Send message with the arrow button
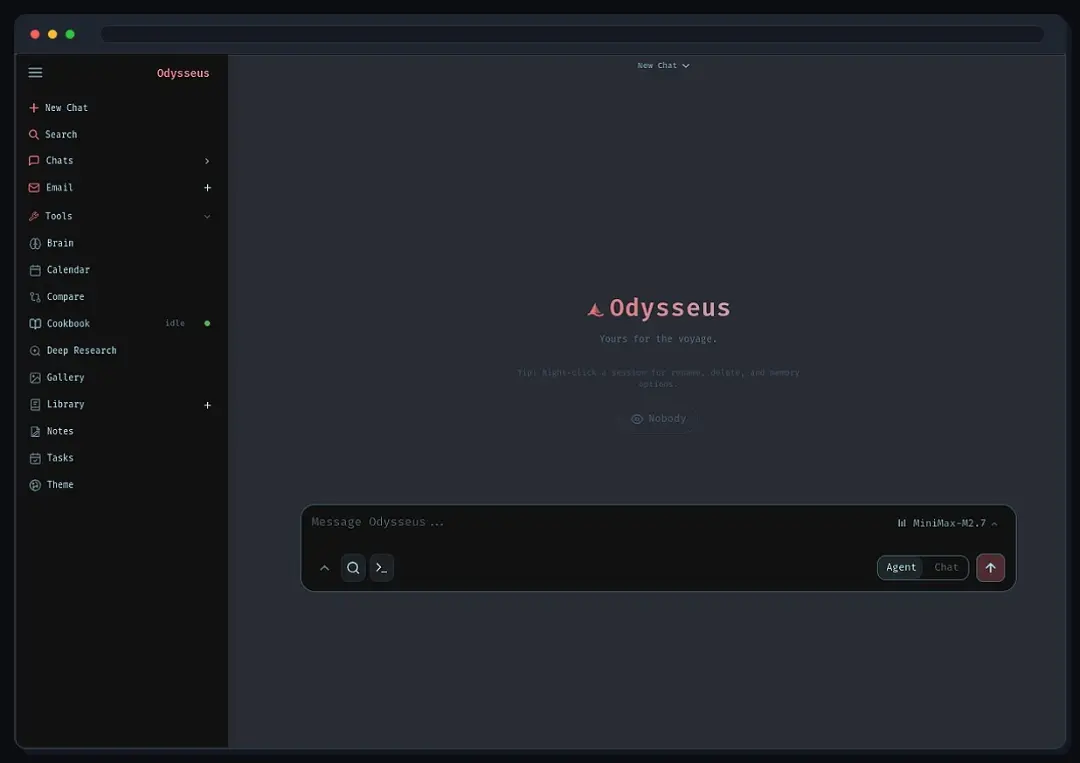 990,568
